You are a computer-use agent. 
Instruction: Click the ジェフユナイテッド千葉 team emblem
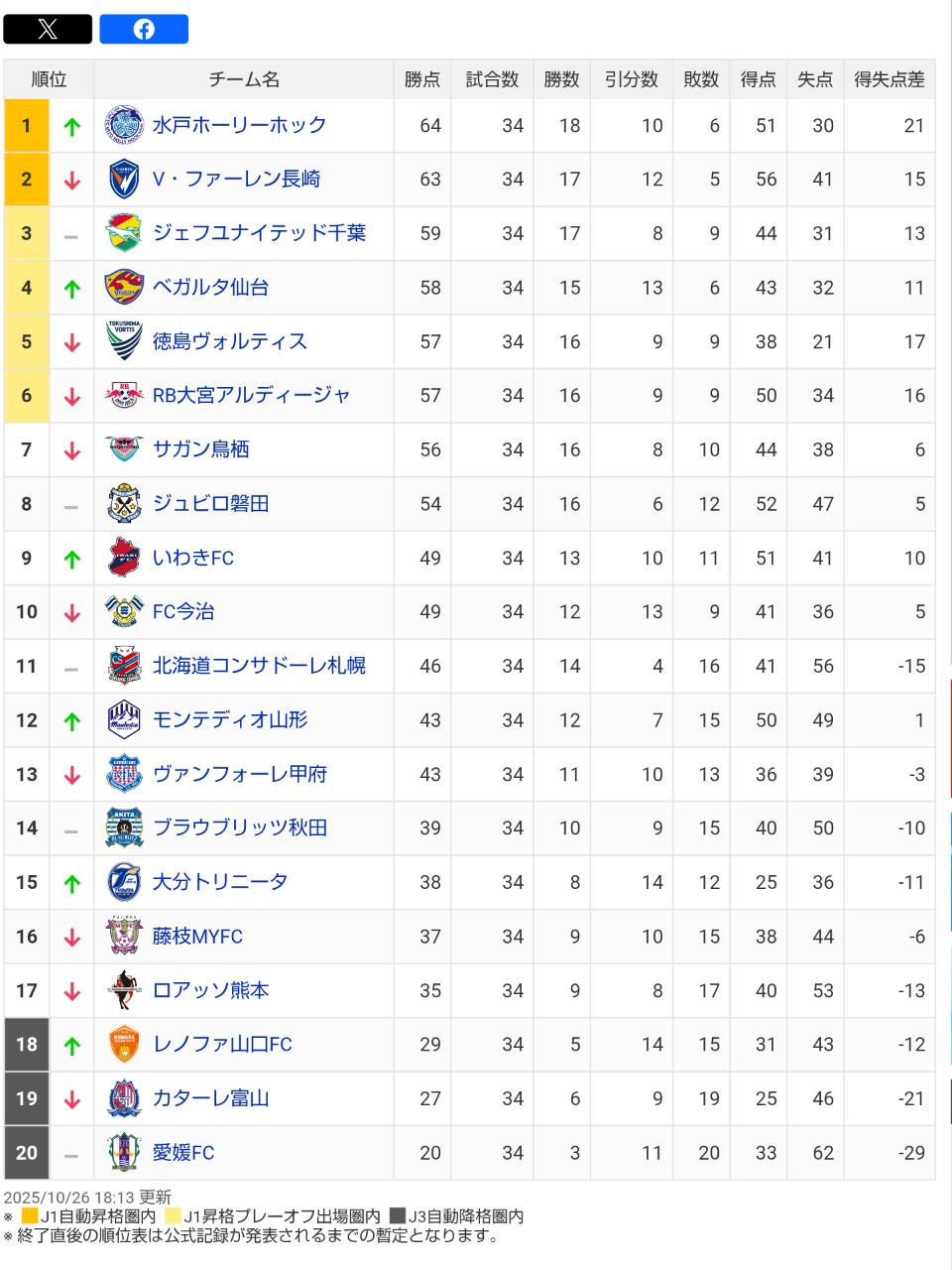click(124, 233)
